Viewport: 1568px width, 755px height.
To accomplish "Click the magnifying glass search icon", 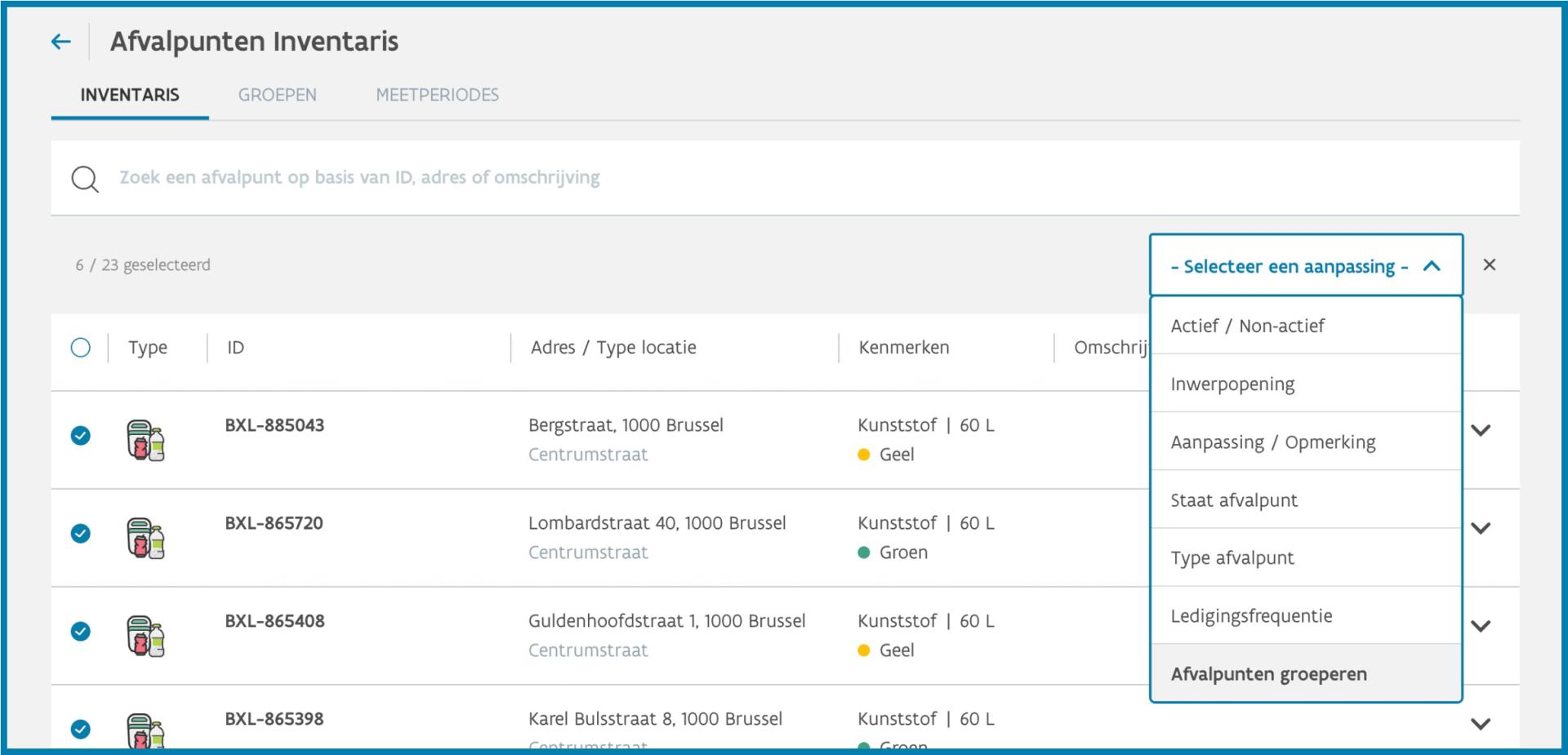I will (x=85, y=179).
